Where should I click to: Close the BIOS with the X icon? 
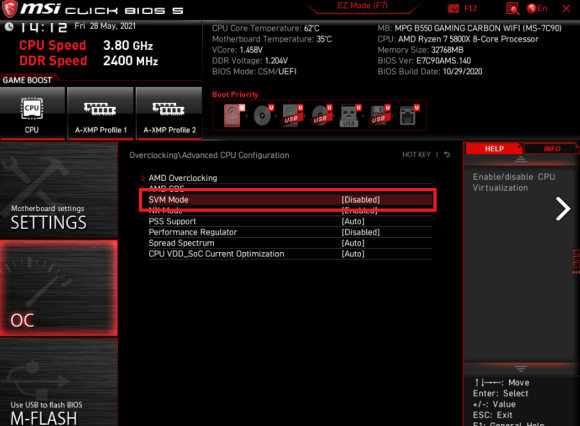click(566, 8)
